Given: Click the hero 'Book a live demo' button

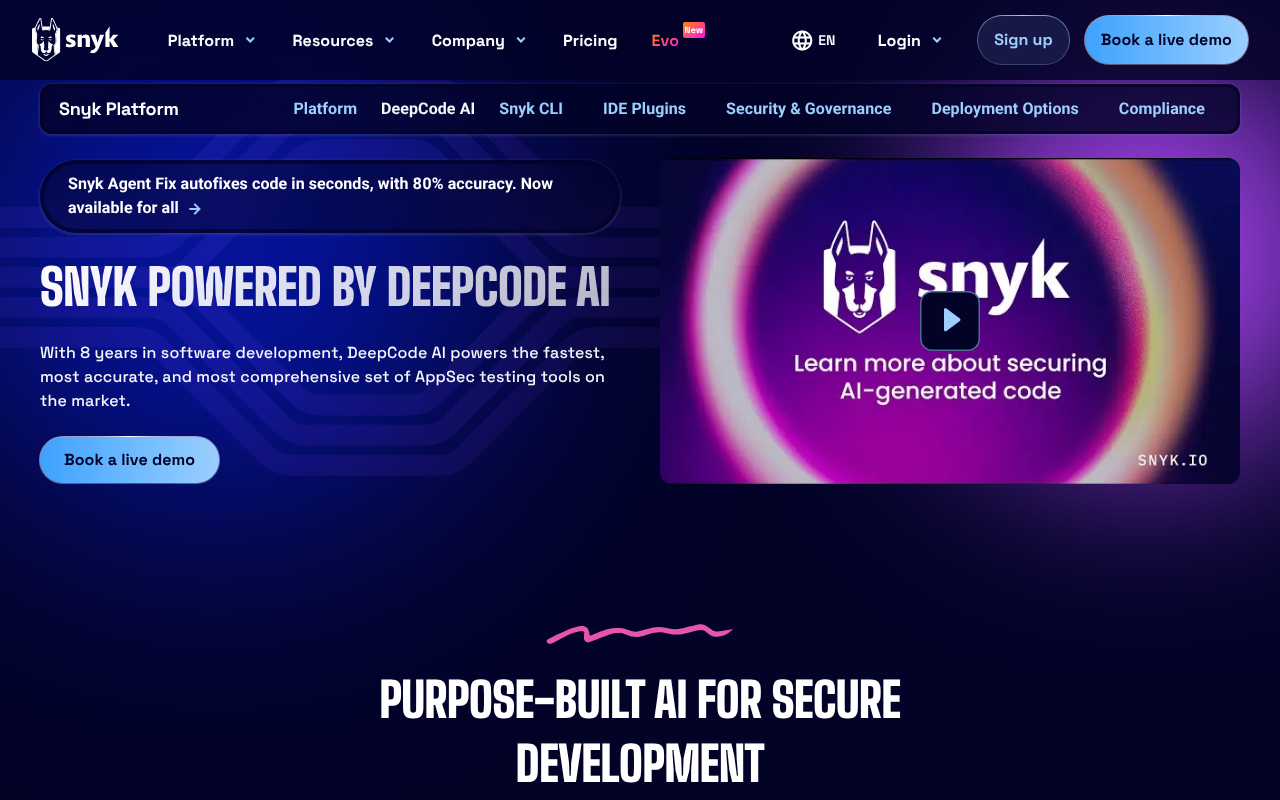Looking at the screenshot, I should [129, 460].
